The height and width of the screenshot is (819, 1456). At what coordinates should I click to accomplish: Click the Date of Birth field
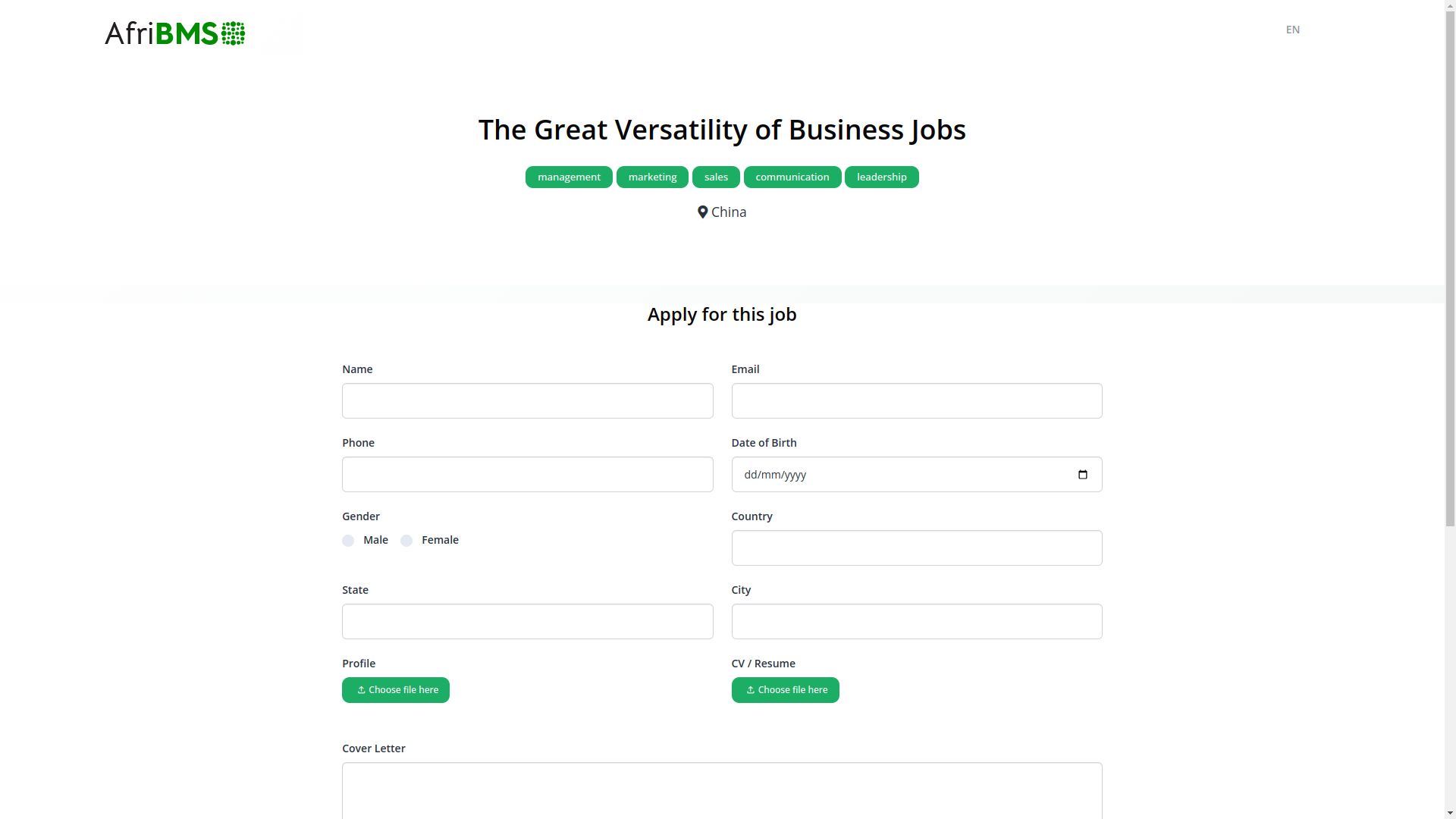pos(917,474)
